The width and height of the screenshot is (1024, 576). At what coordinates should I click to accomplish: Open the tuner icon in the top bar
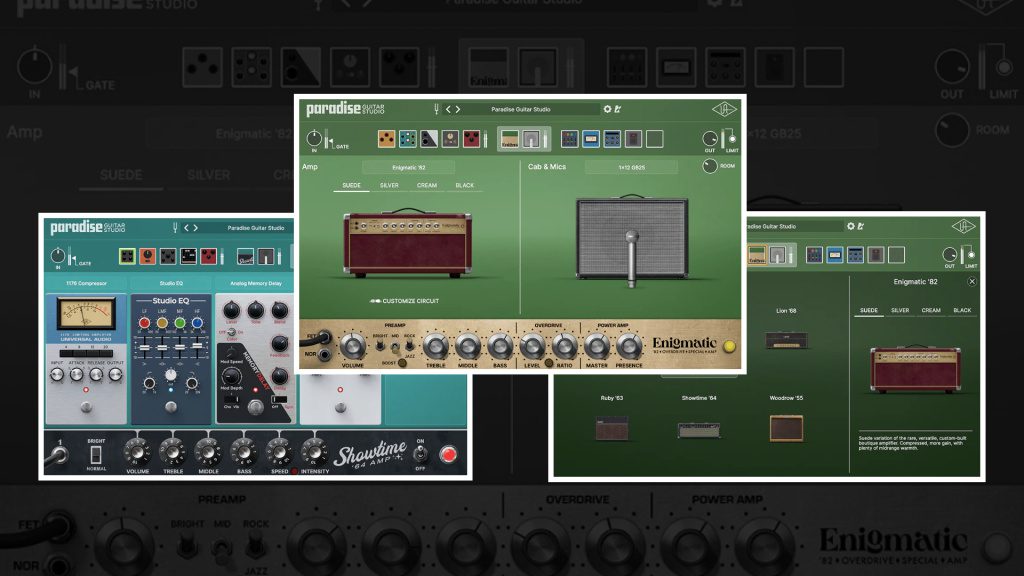435,108
